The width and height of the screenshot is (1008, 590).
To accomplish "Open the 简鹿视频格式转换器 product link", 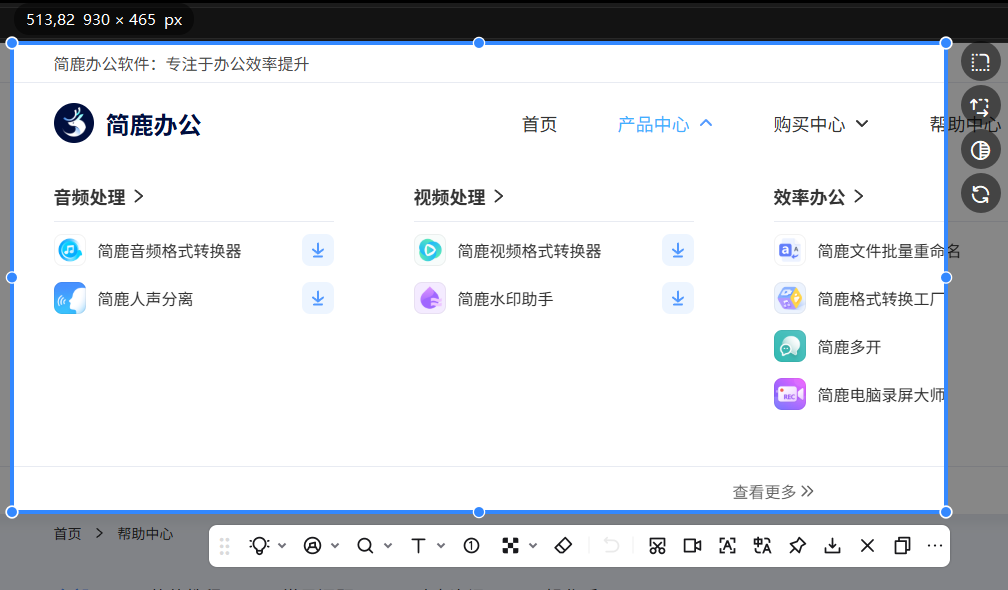I will point(530,251).
